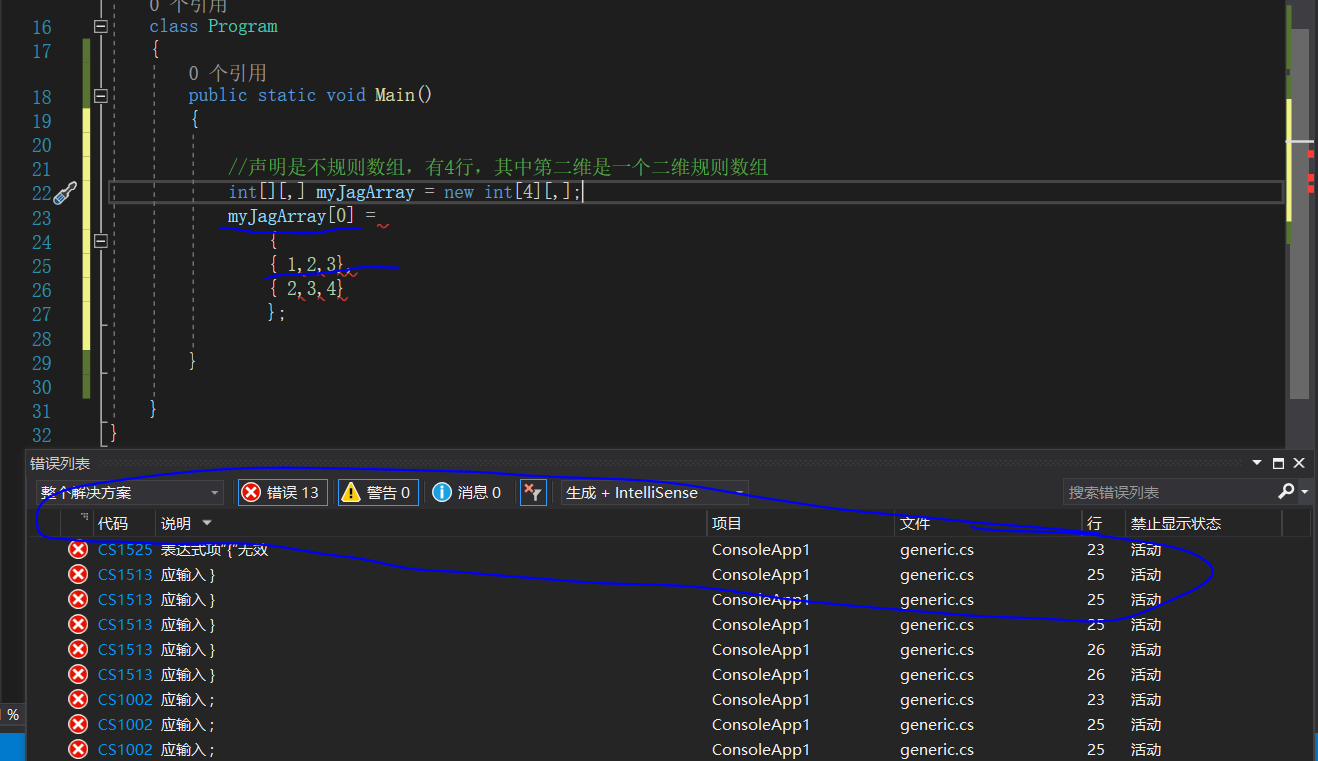The height and width of the screenshot is (761, 1318).
Task: Click line number 27 in the gutter
Action: point(41,313)
